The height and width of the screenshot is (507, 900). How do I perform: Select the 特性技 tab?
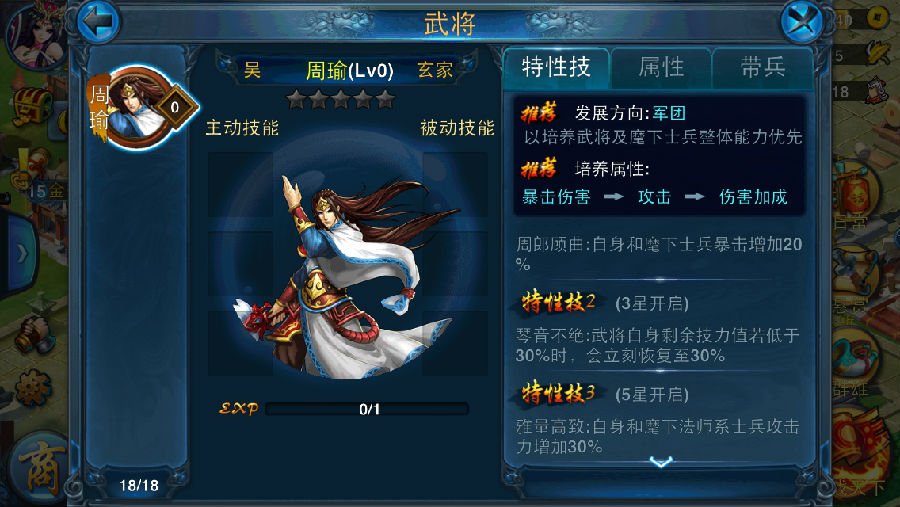pos(556,68)
